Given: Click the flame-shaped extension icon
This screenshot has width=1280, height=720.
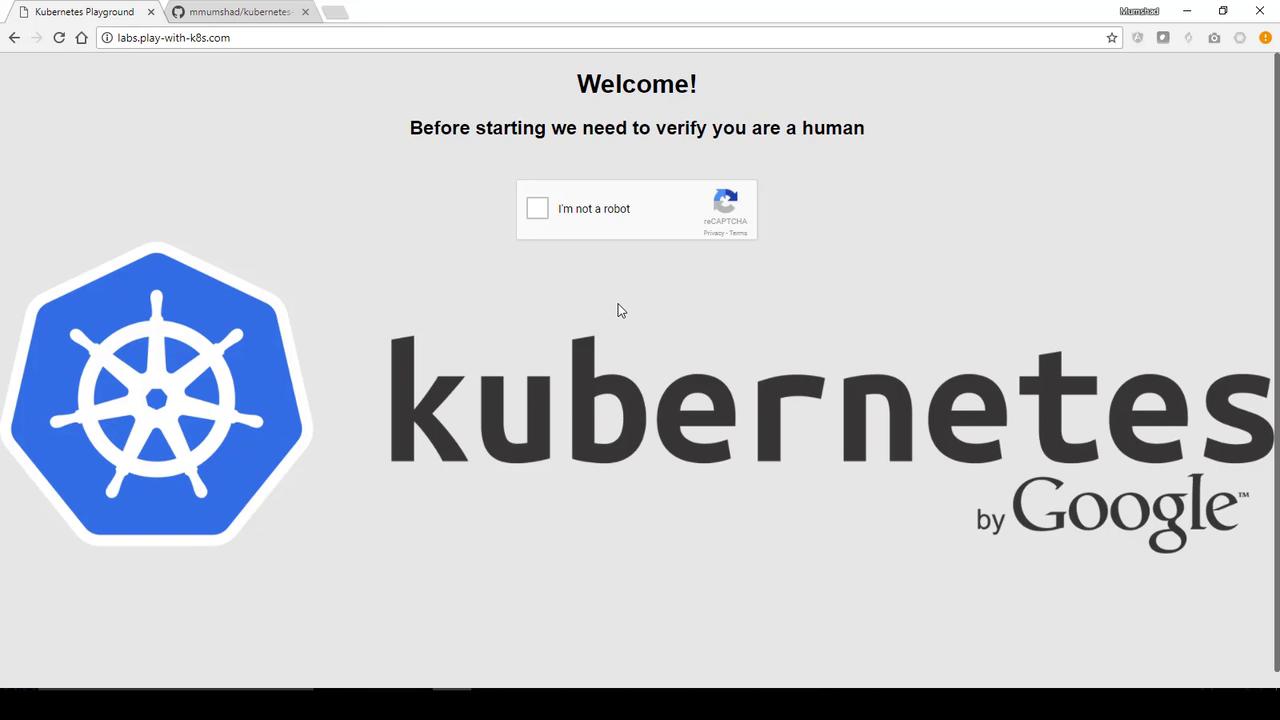Looking at the screenshot, I should click(1188, 38).
